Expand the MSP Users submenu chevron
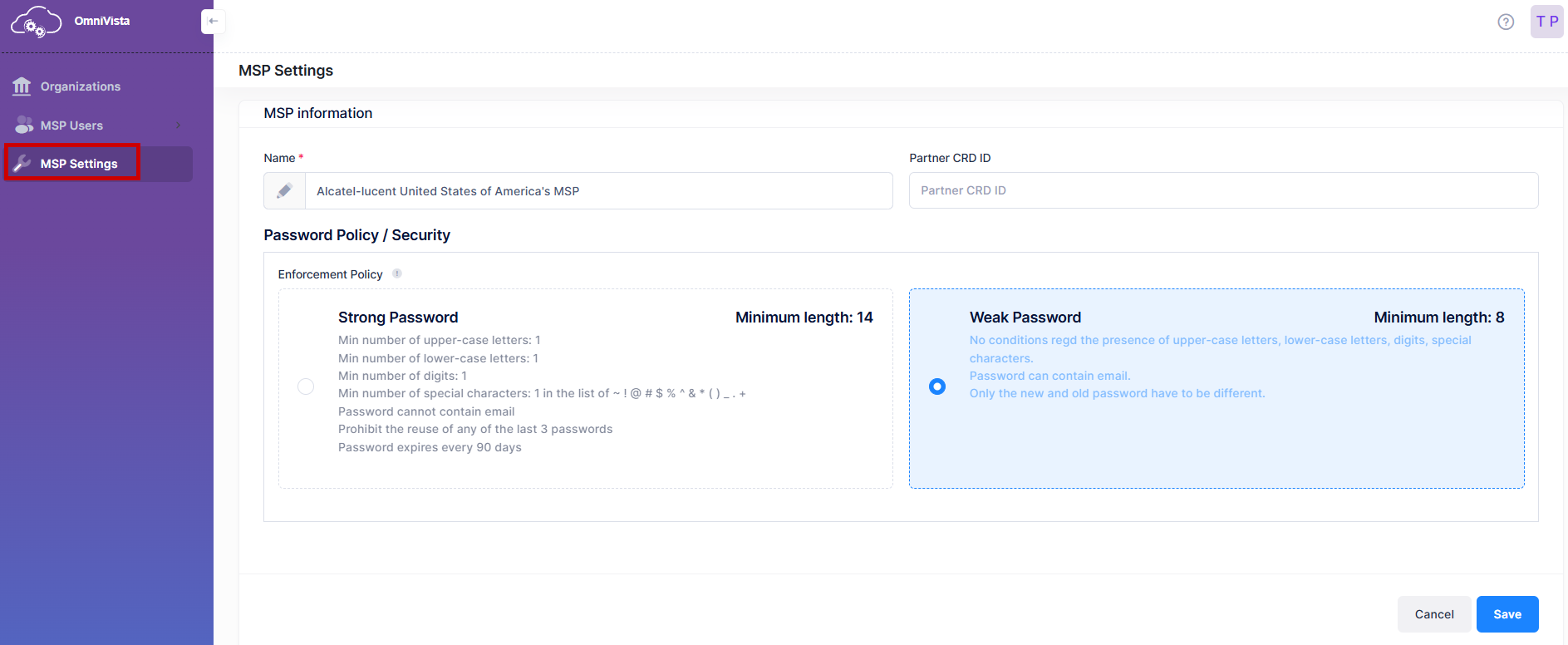1568x645 pixels. [178, 126]
